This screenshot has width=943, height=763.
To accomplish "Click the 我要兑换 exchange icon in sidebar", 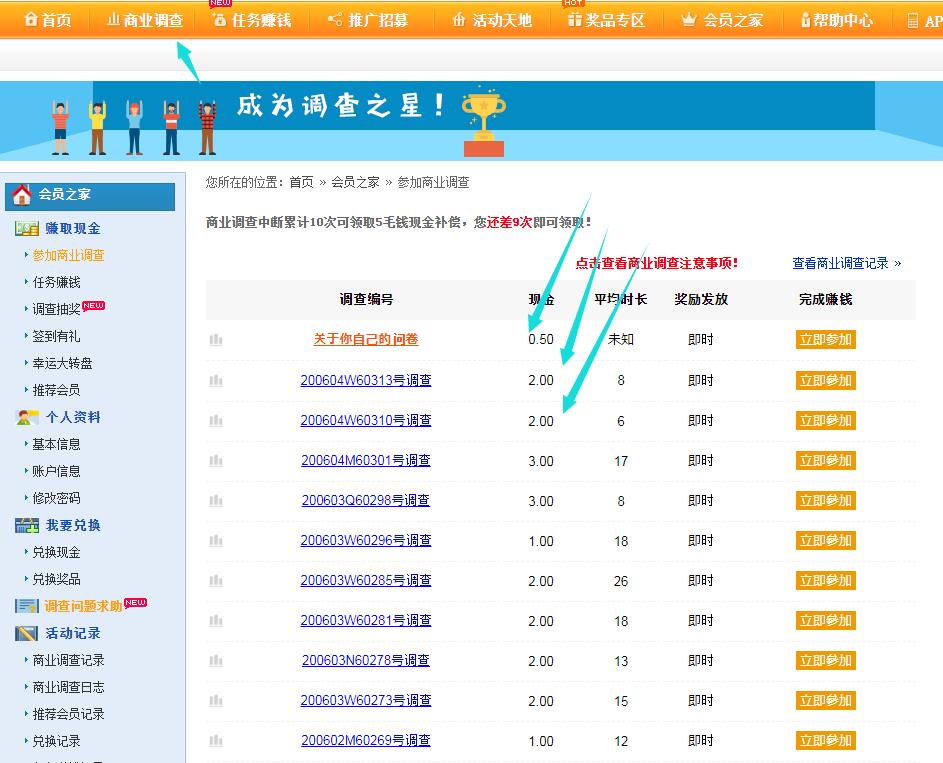I will (27, 526).
